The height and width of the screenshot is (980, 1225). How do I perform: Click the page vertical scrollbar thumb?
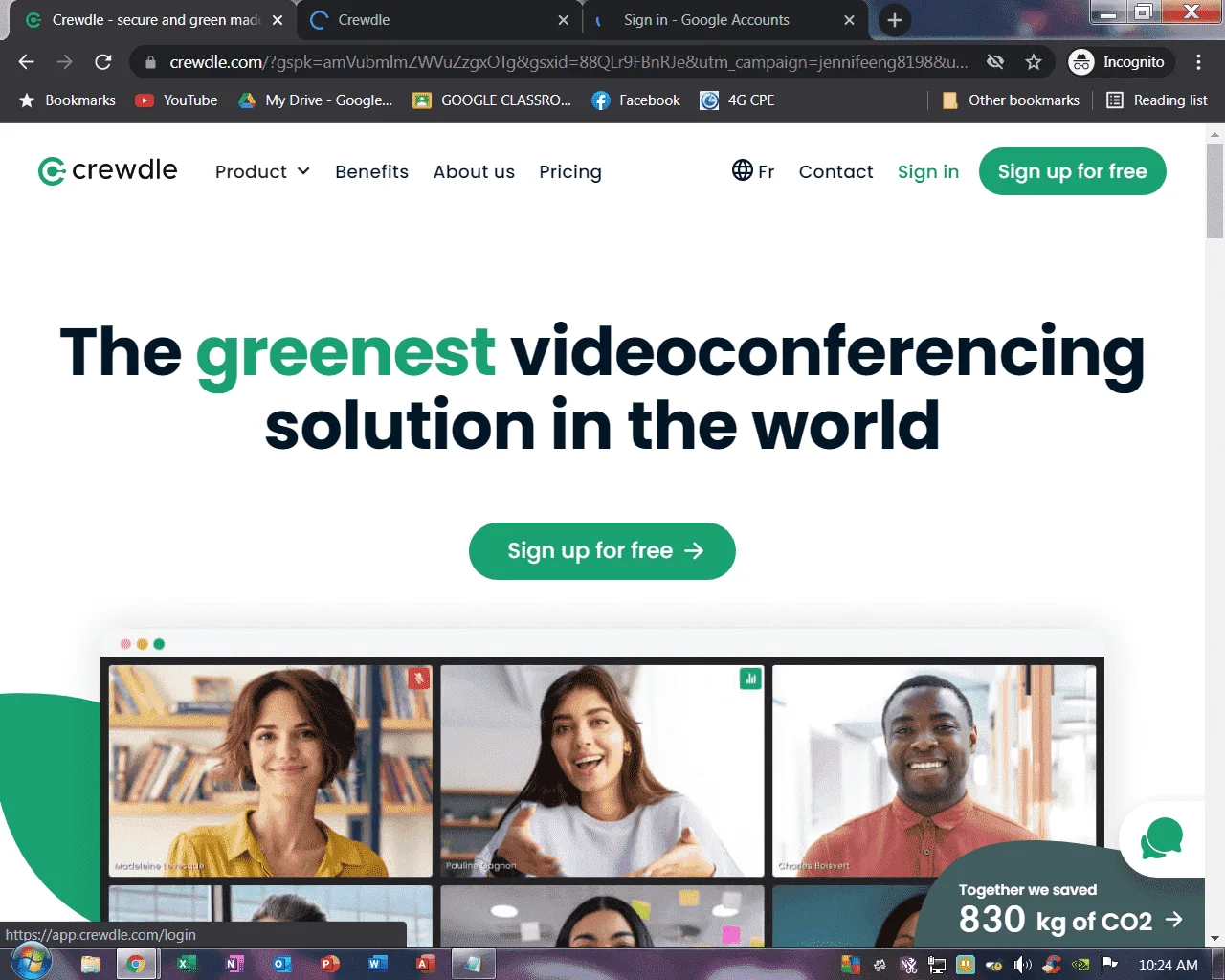tap(1214, 190)
